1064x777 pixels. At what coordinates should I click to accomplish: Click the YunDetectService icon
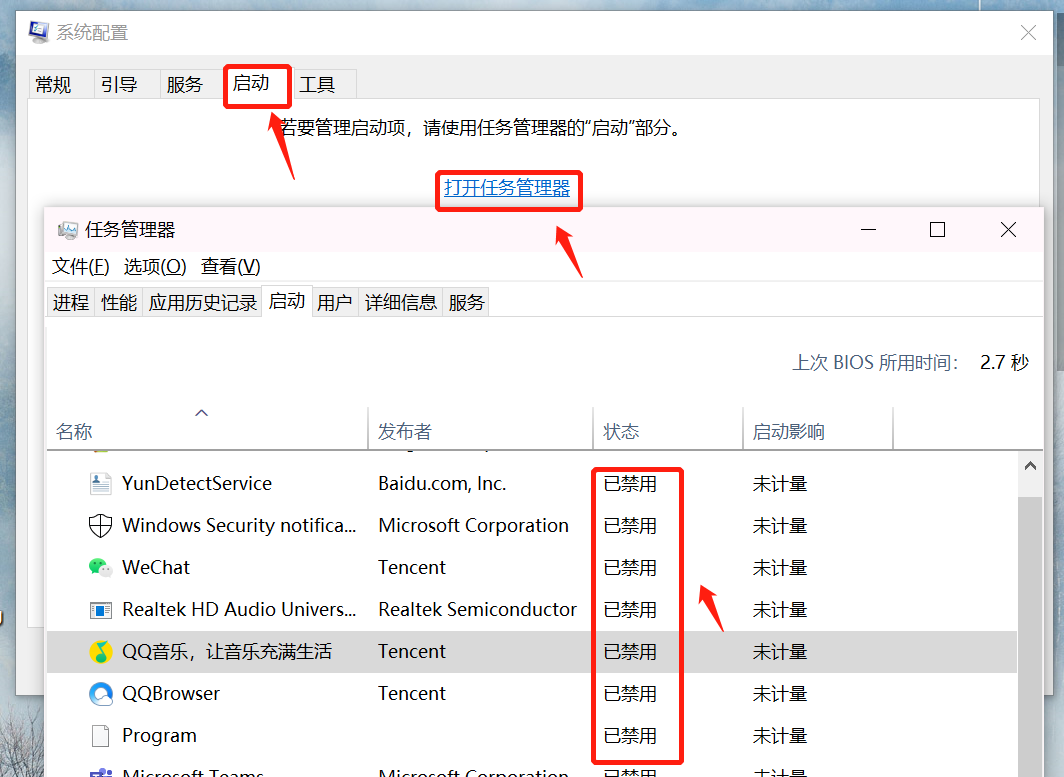[x=100, y=483]
